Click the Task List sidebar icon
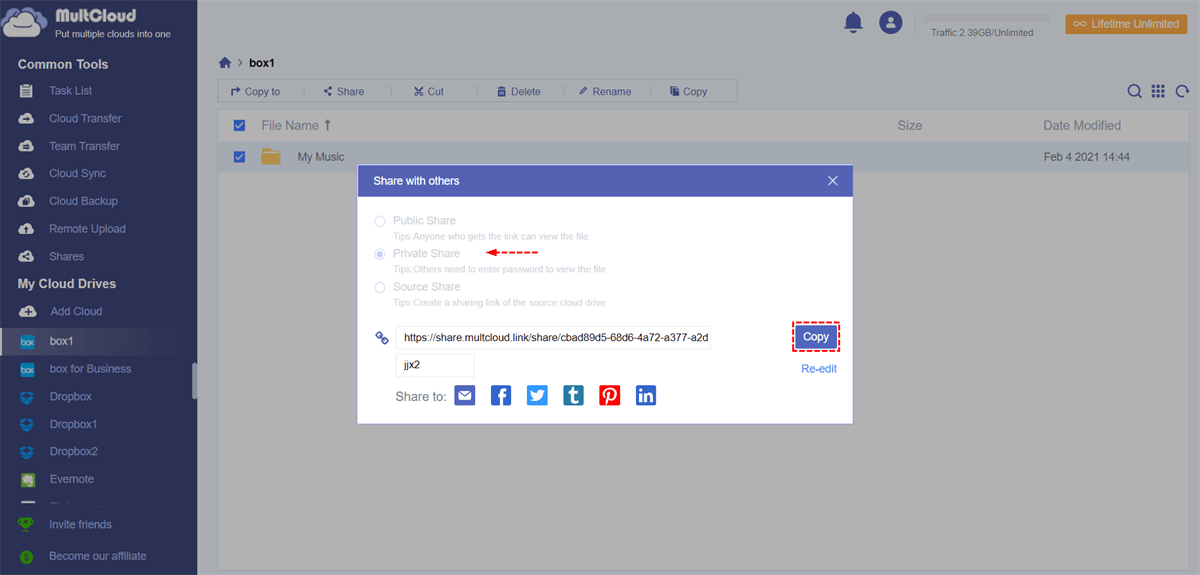 (x=27, y=91)
